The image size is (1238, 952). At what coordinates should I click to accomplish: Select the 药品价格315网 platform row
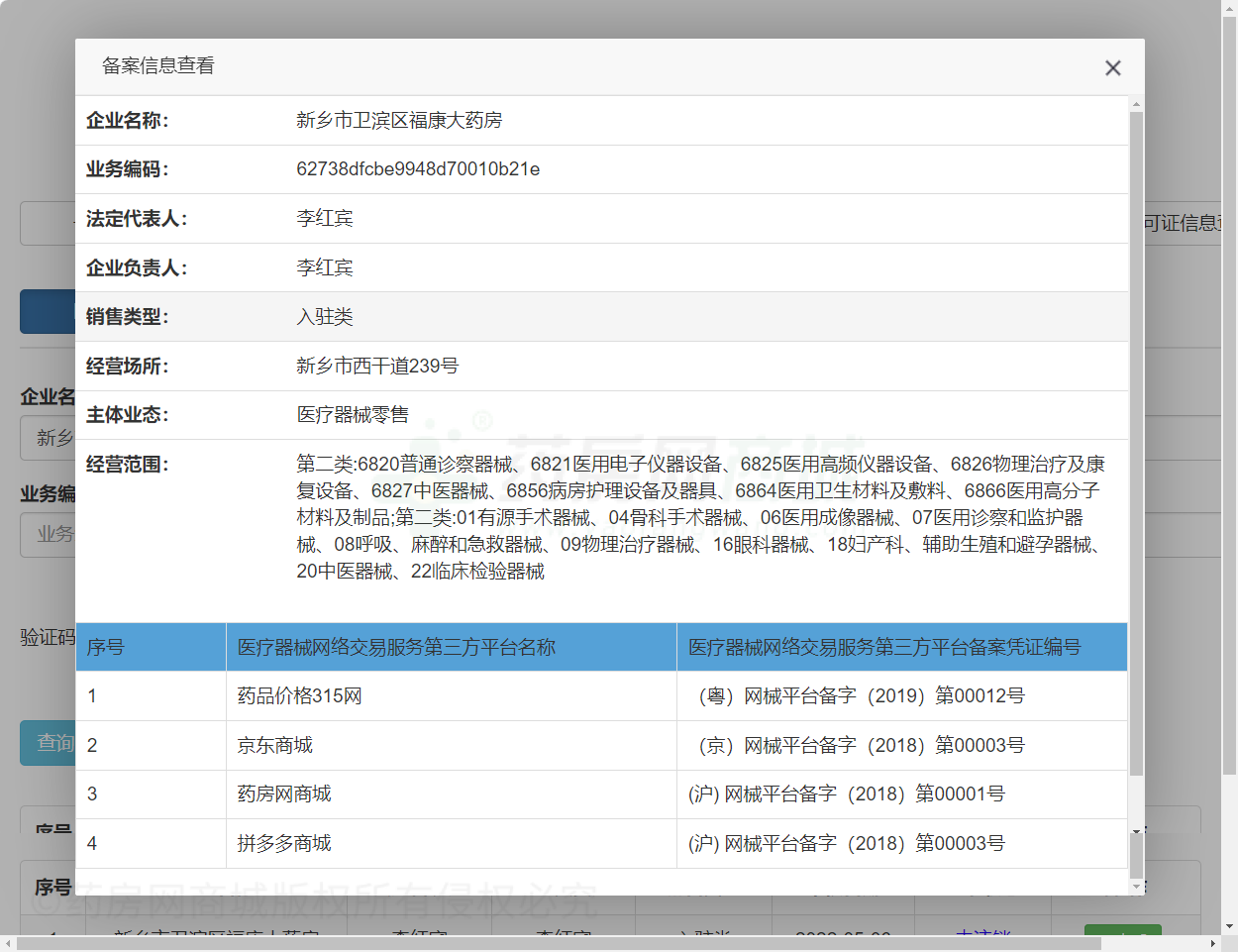[x=299, y=696]
